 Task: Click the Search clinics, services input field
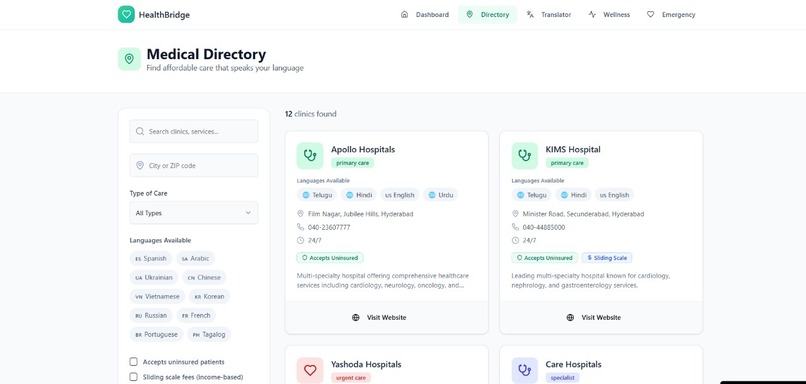tap(194, 132)
